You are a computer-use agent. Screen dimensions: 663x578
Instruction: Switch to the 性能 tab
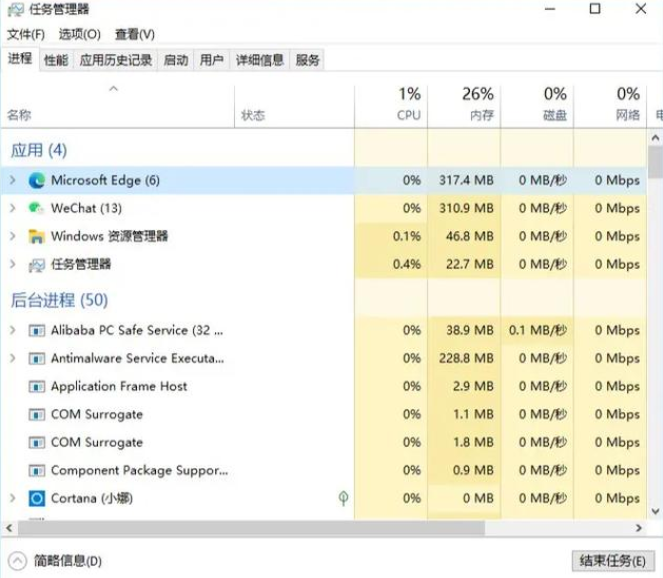[x=56, y=60]
